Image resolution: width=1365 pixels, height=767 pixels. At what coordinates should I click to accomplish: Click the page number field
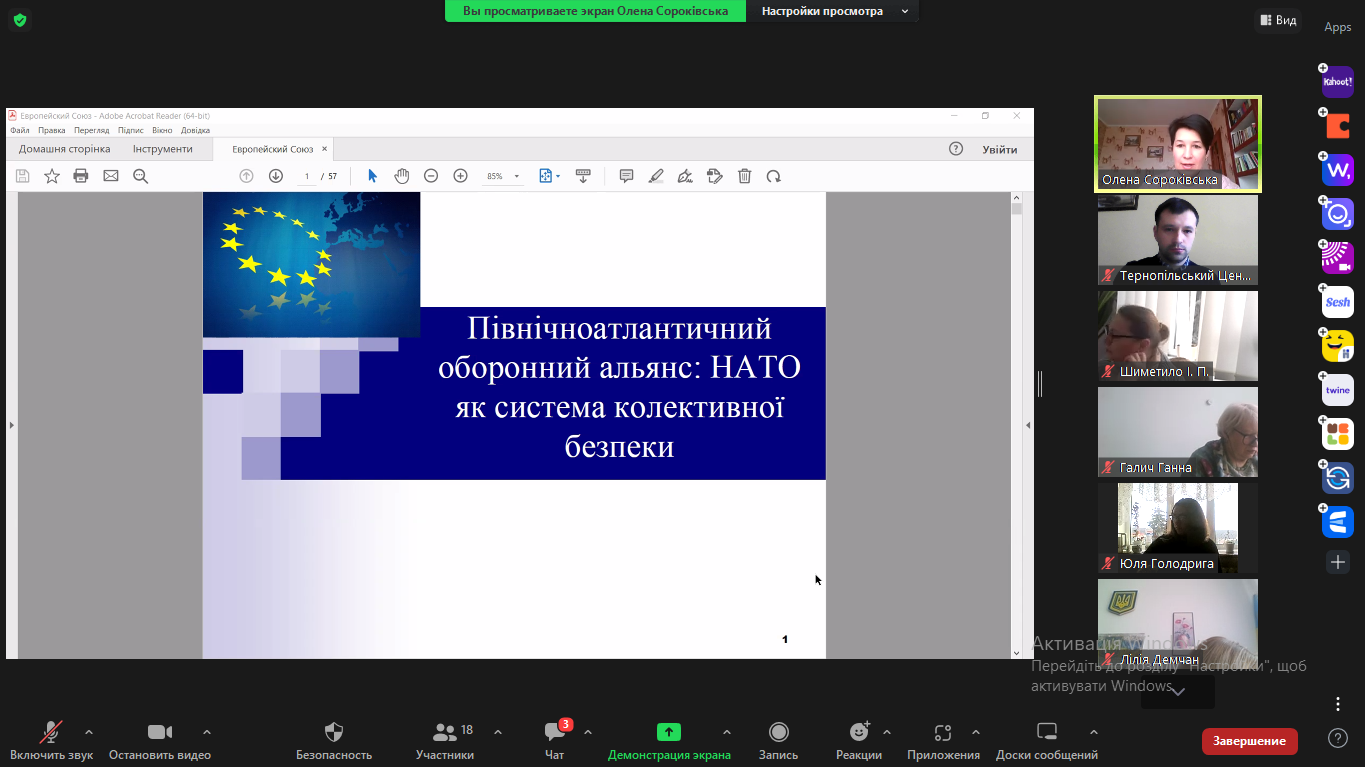tap(308, 176)
